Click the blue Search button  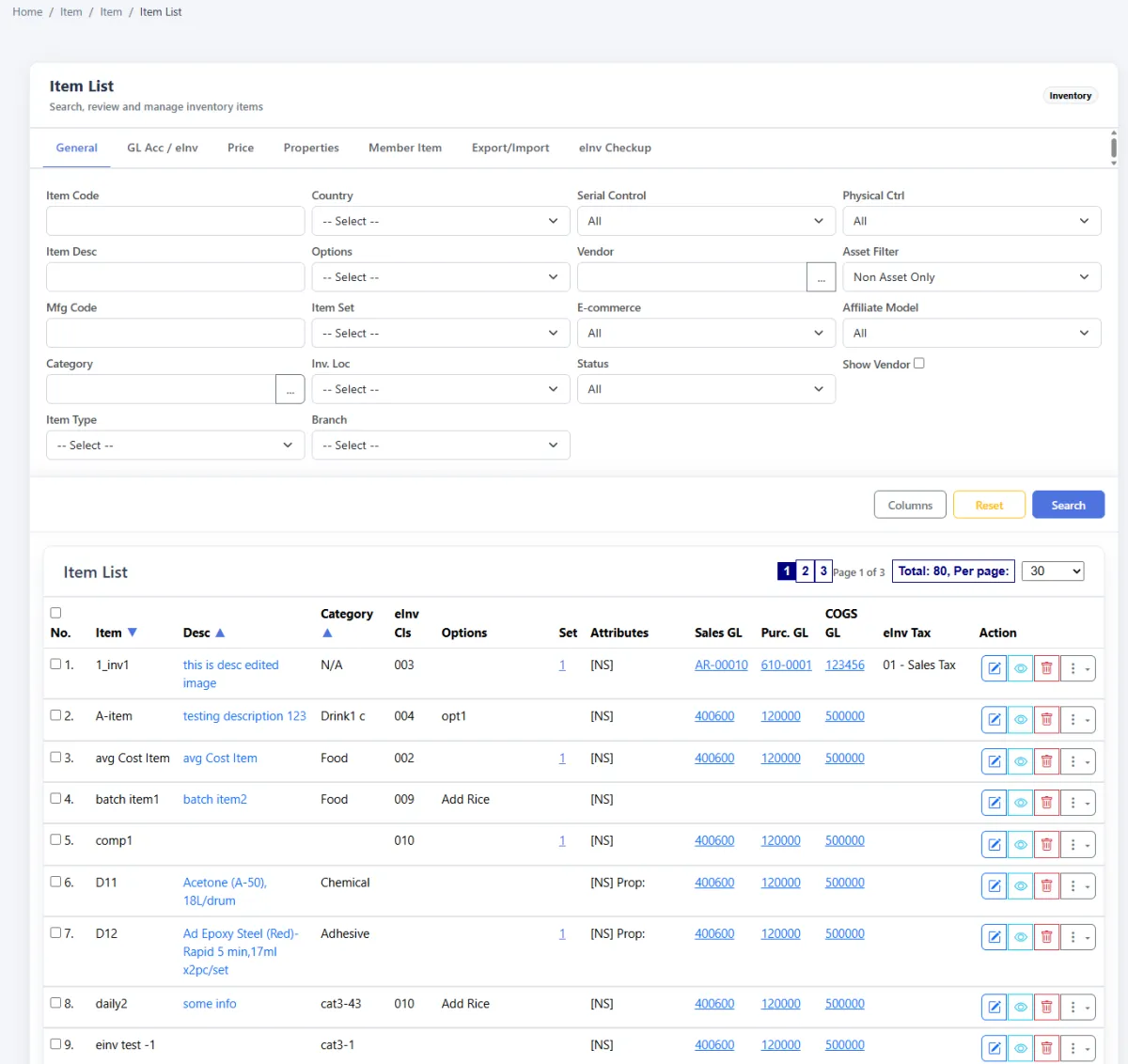(1068, 505)
